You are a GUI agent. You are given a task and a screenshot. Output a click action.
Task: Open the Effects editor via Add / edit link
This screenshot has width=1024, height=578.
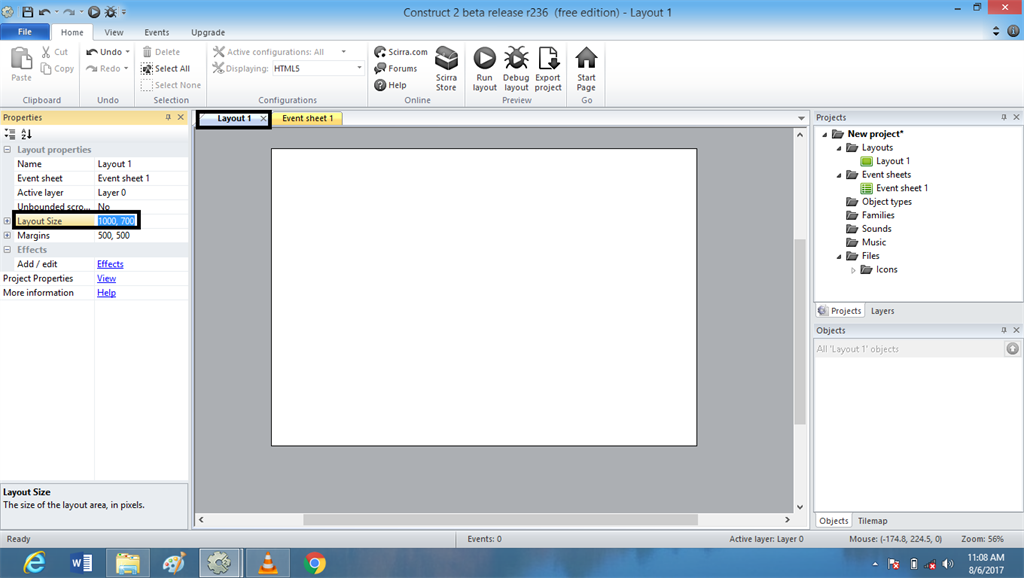(110, 263)
